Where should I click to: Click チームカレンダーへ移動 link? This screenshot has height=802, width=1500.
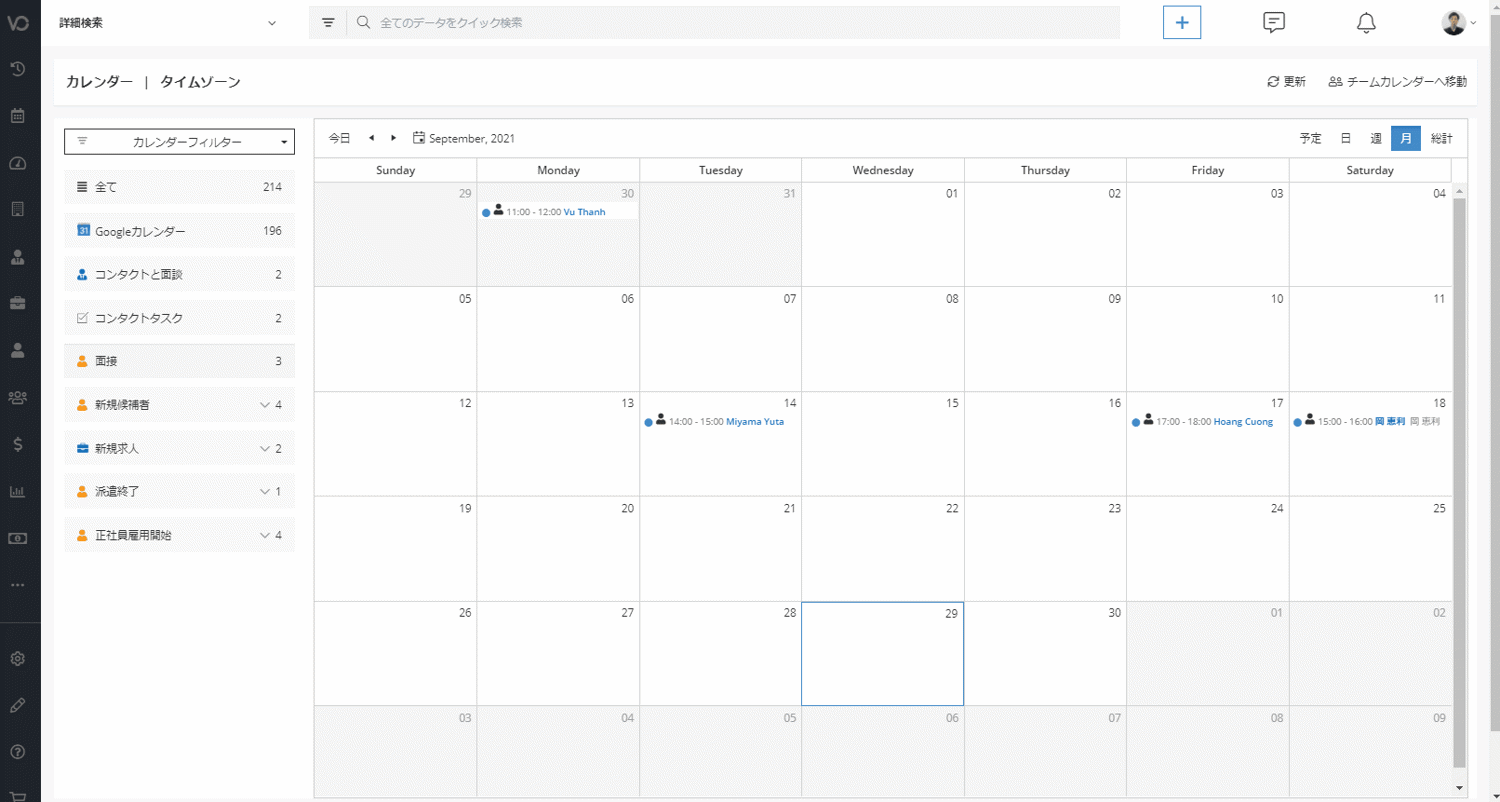[1398, 82]
